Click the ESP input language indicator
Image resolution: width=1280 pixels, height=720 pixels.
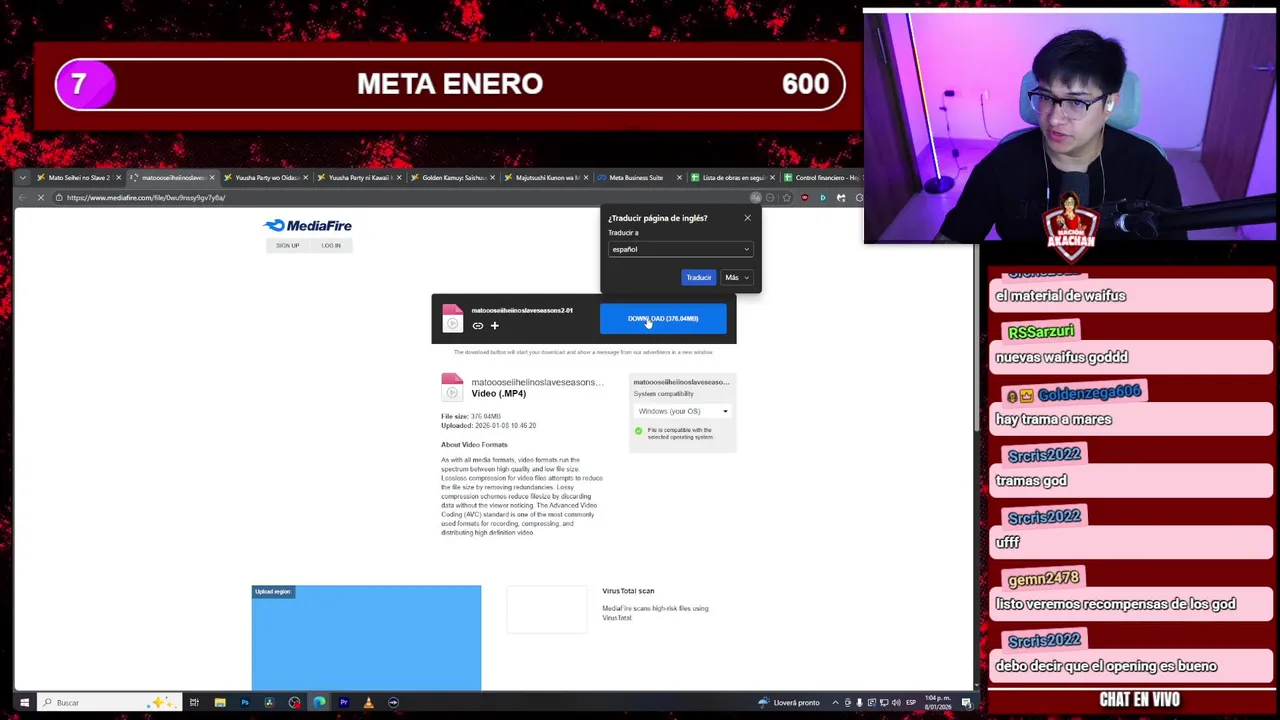[x=910, y=703]
